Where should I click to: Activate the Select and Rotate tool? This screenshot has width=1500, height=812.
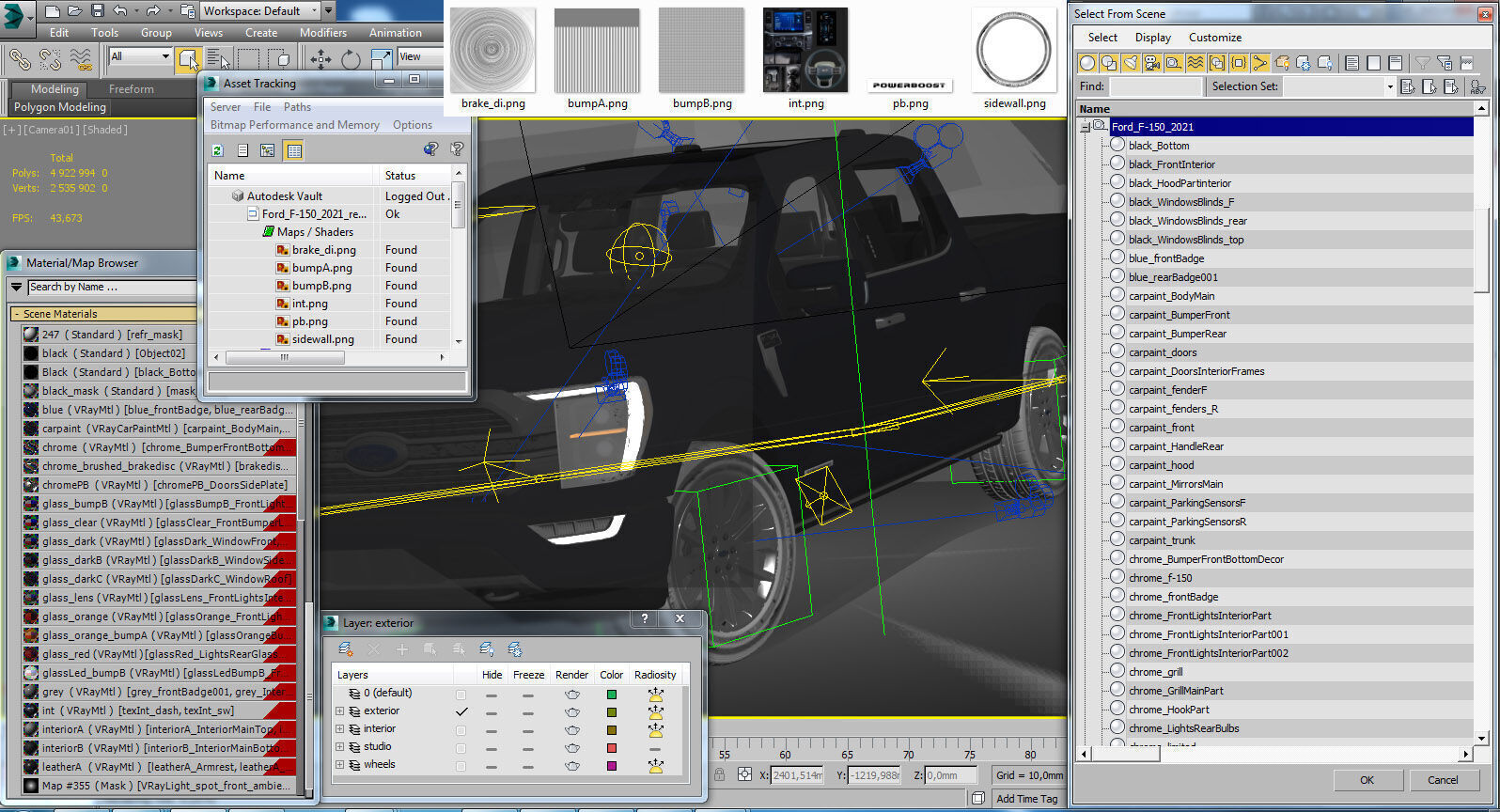351,59
